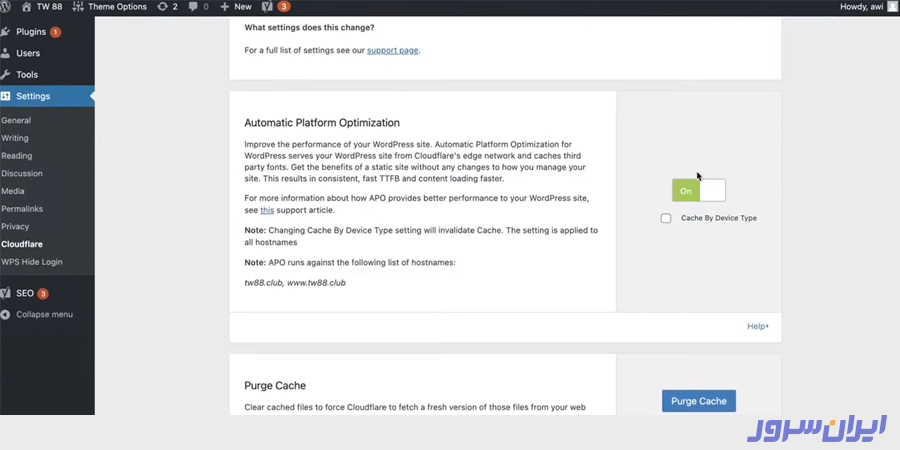Collapse the admin sidebar menu
The image size is (900, 450).
(x=44, y=315)
